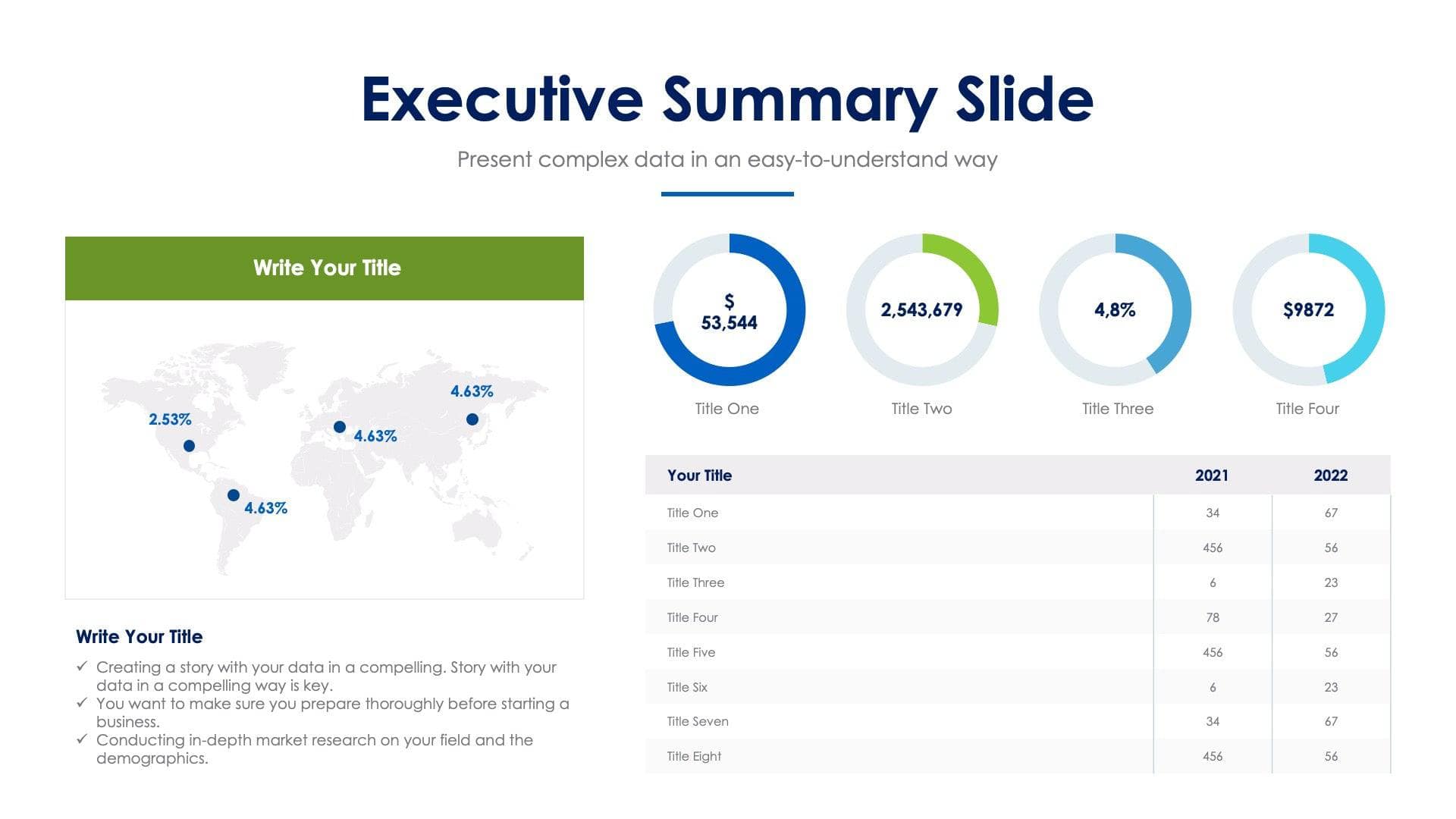Screen dimensions: 1456x819
Task: Select the map marker over East Asia
Action: click(472, 419)
